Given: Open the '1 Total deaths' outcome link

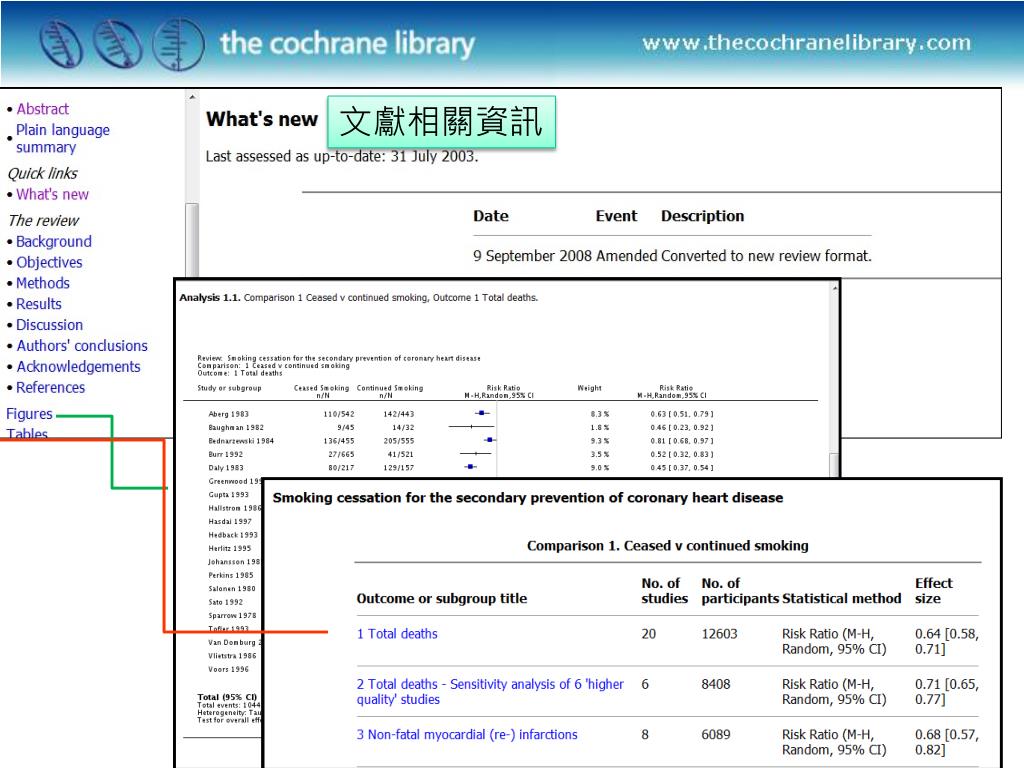Looking at the screenshot, I should [x=397, y=634].
